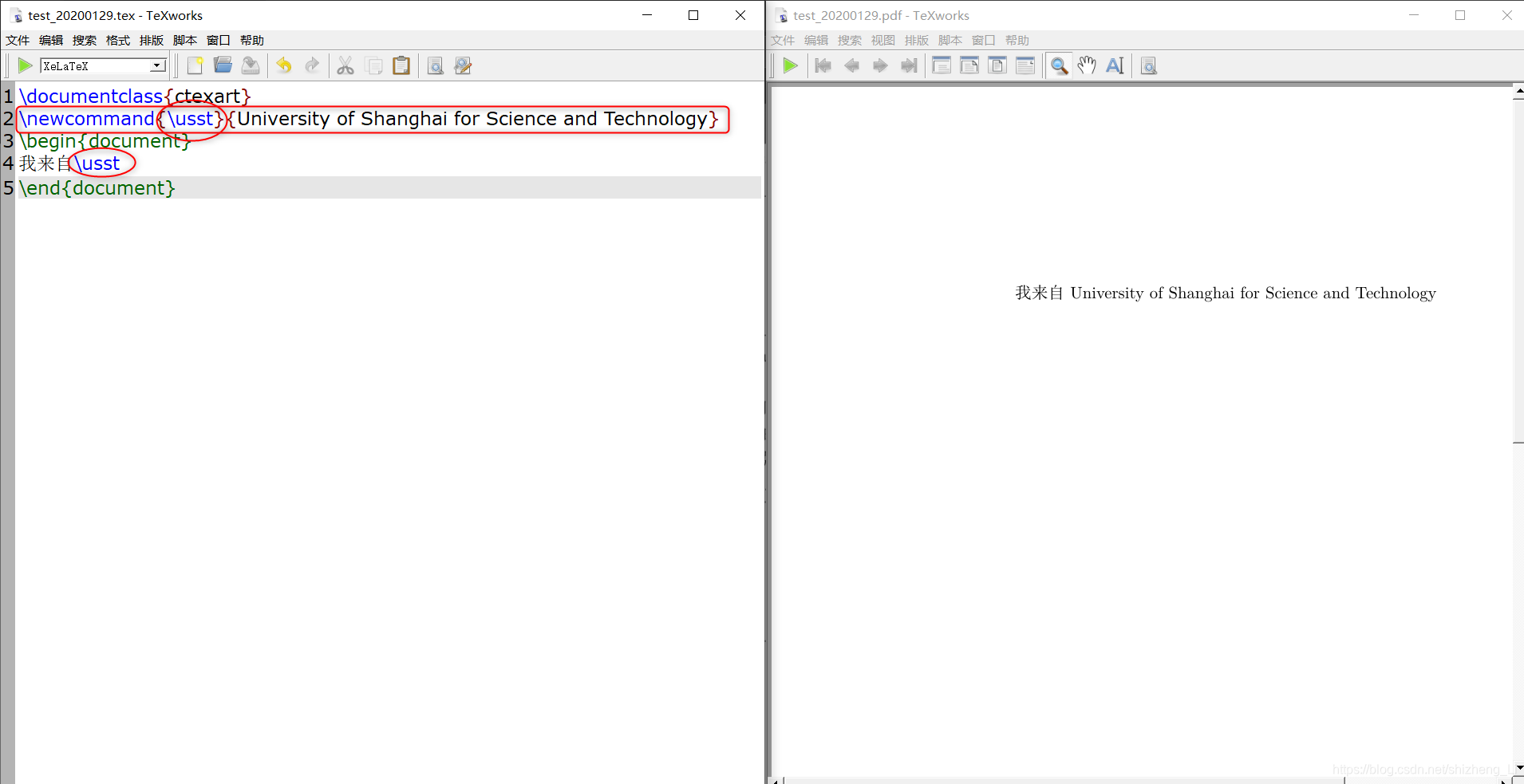Open the 格式 menu in editor
The image size is (1524, 784).
118,40
